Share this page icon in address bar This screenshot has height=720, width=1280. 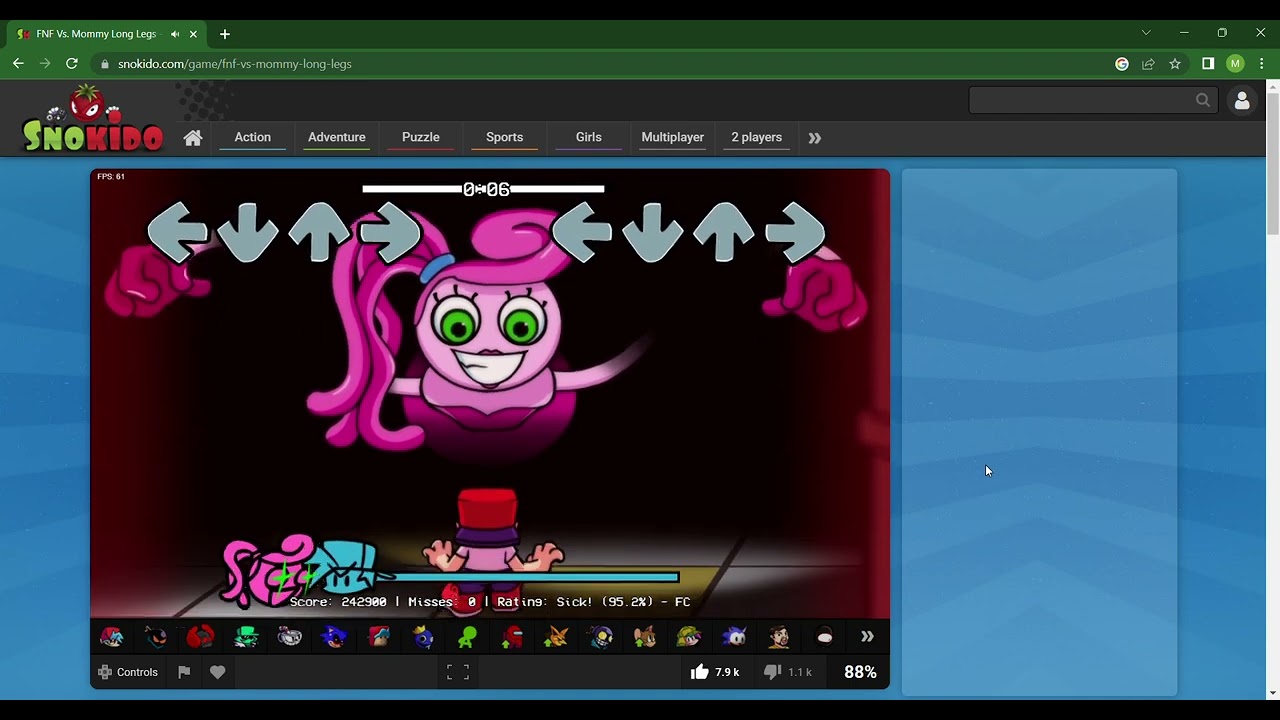click(x=1148, y=64)
